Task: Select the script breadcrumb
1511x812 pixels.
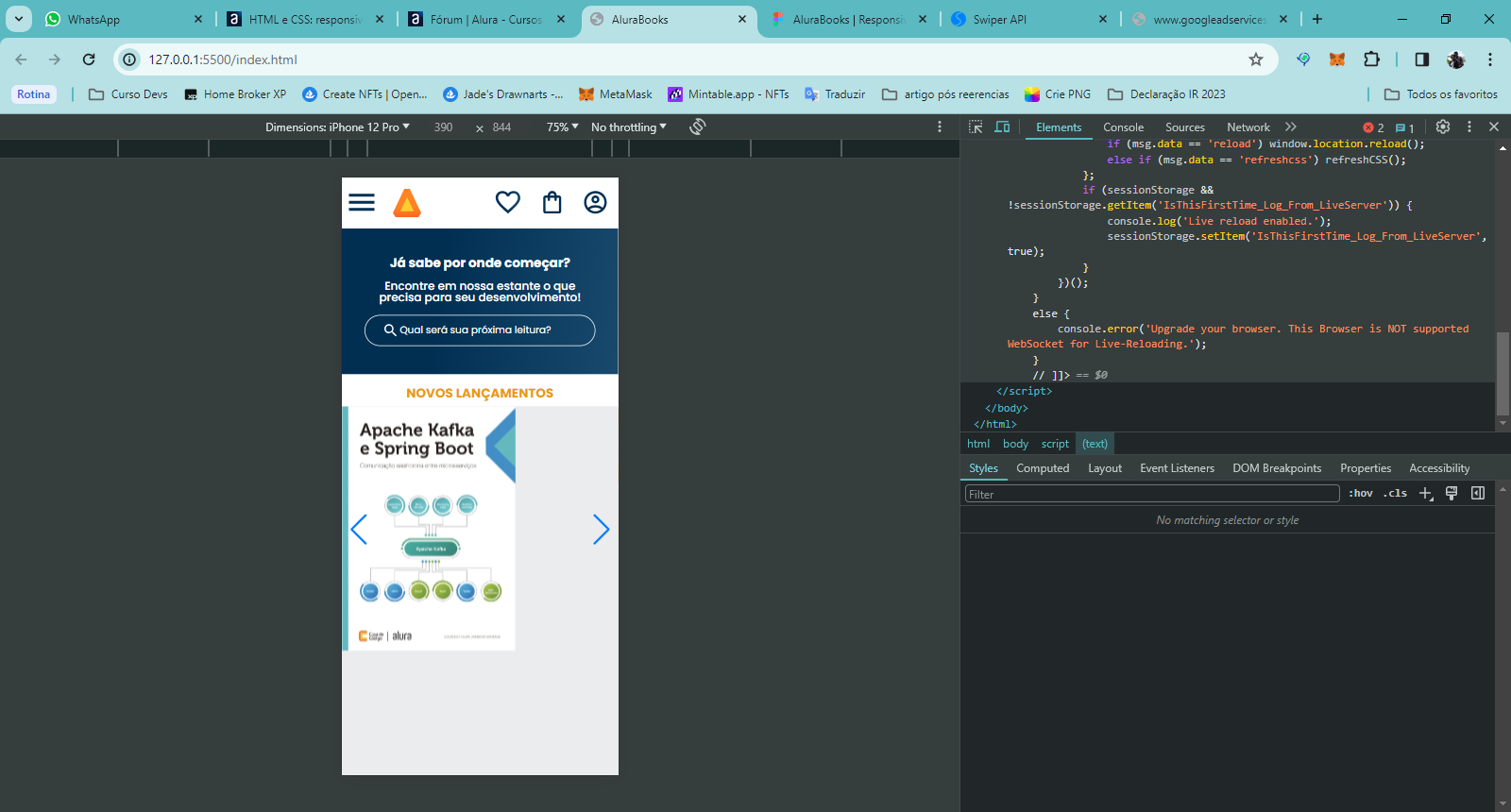Action: 1055,444
